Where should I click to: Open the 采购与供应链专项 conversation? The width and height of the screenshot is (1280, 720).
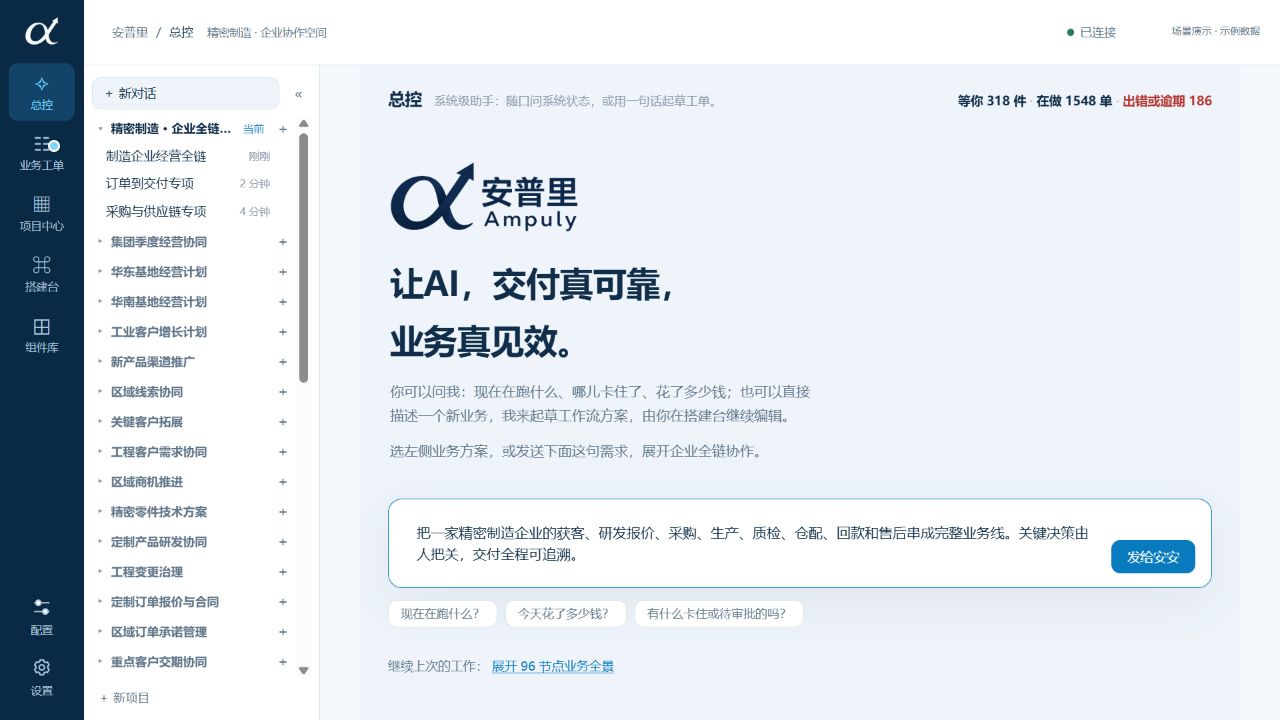tap(188, 212)
